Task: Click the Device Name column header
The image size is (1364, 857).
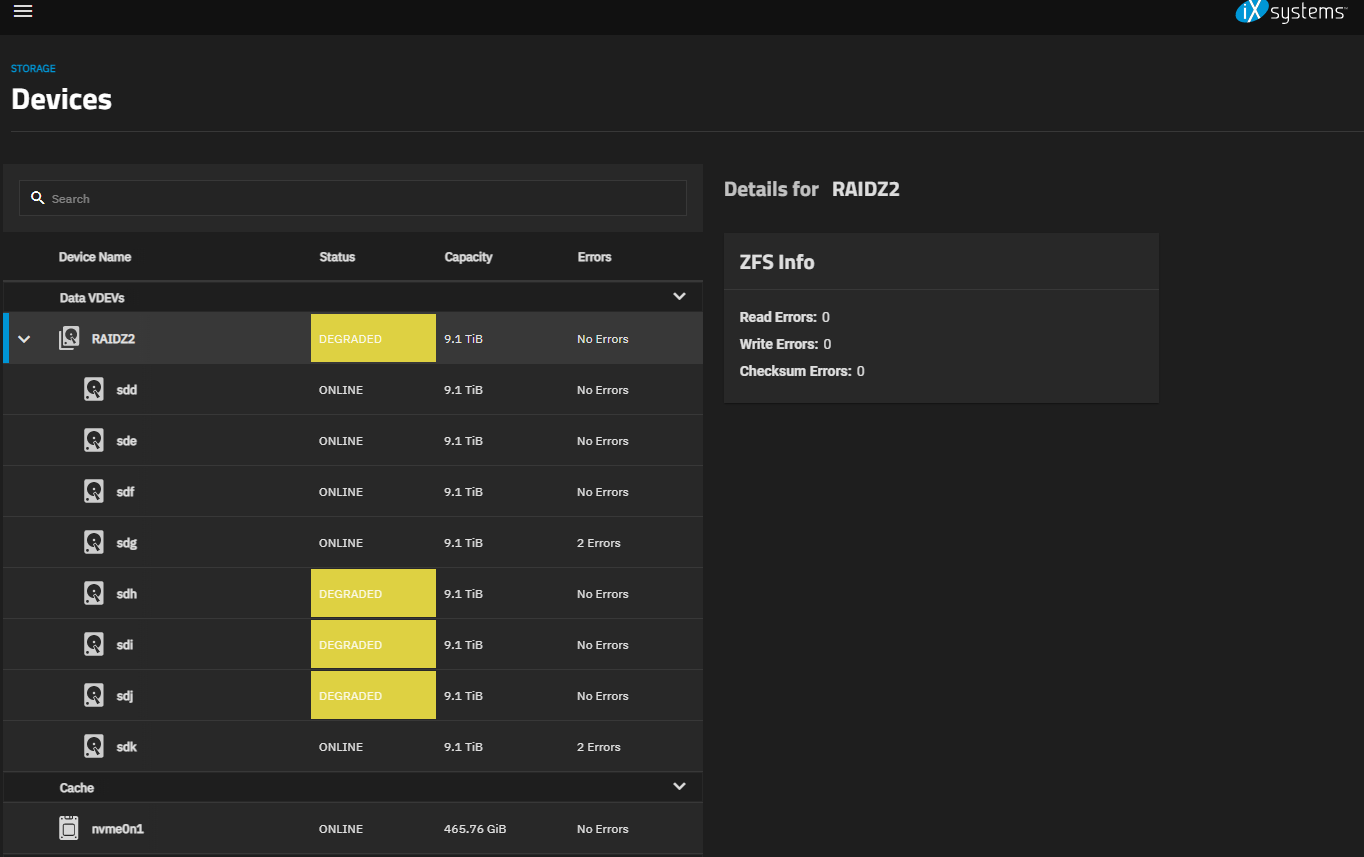Action: (95, 257)
